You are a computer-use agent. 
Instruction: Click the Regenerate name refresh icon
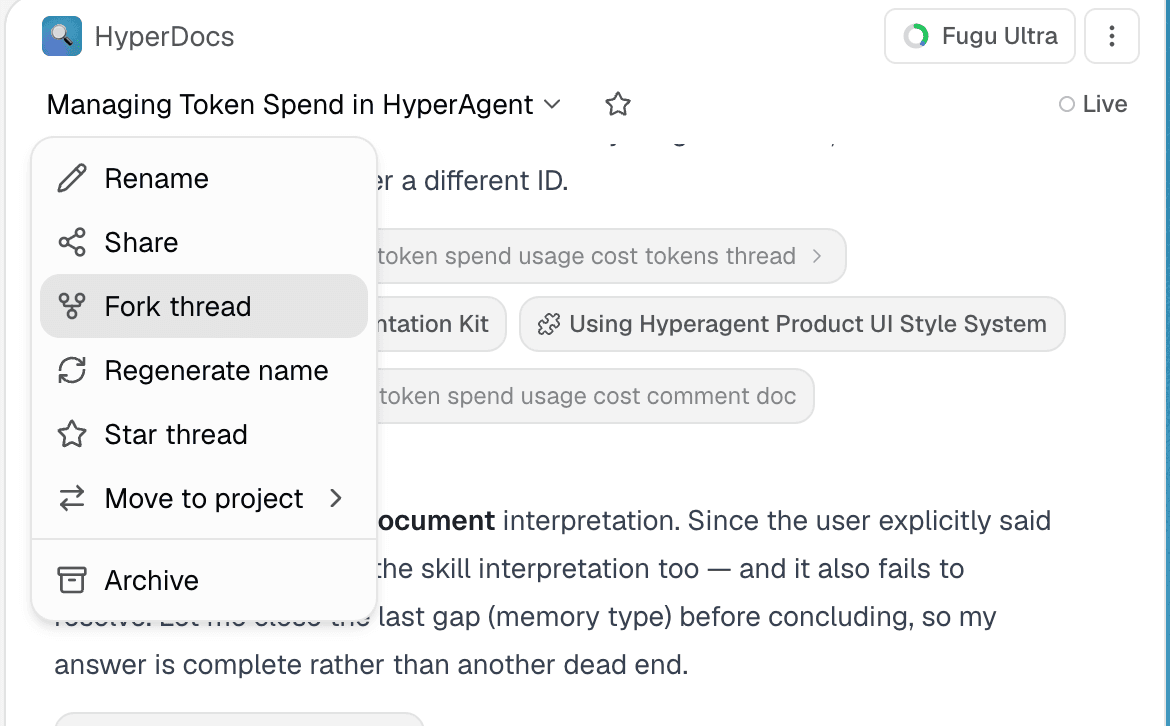(72, 370)
